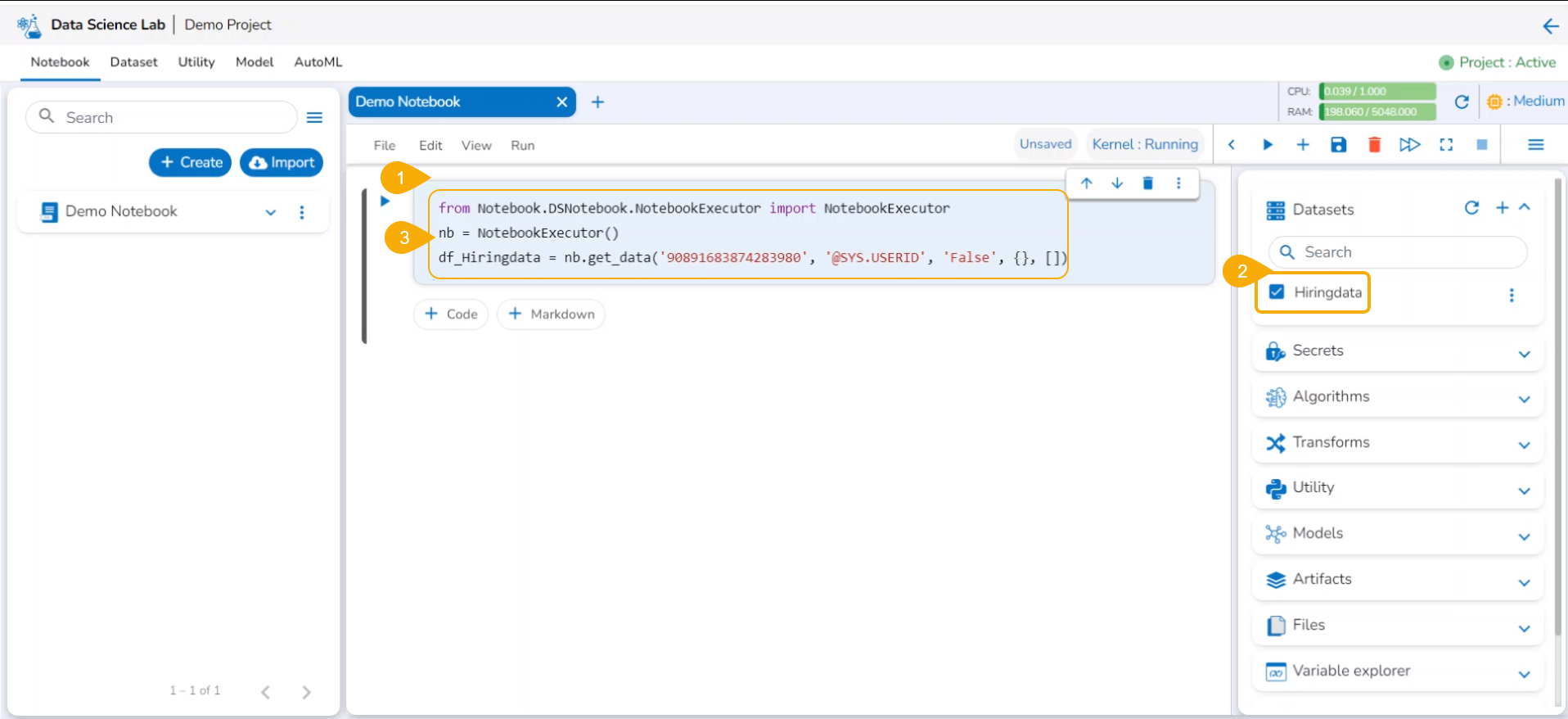The image size is (1568, 719).
Task: Expand the Secrets section
Action: [x=1524, y=354]
